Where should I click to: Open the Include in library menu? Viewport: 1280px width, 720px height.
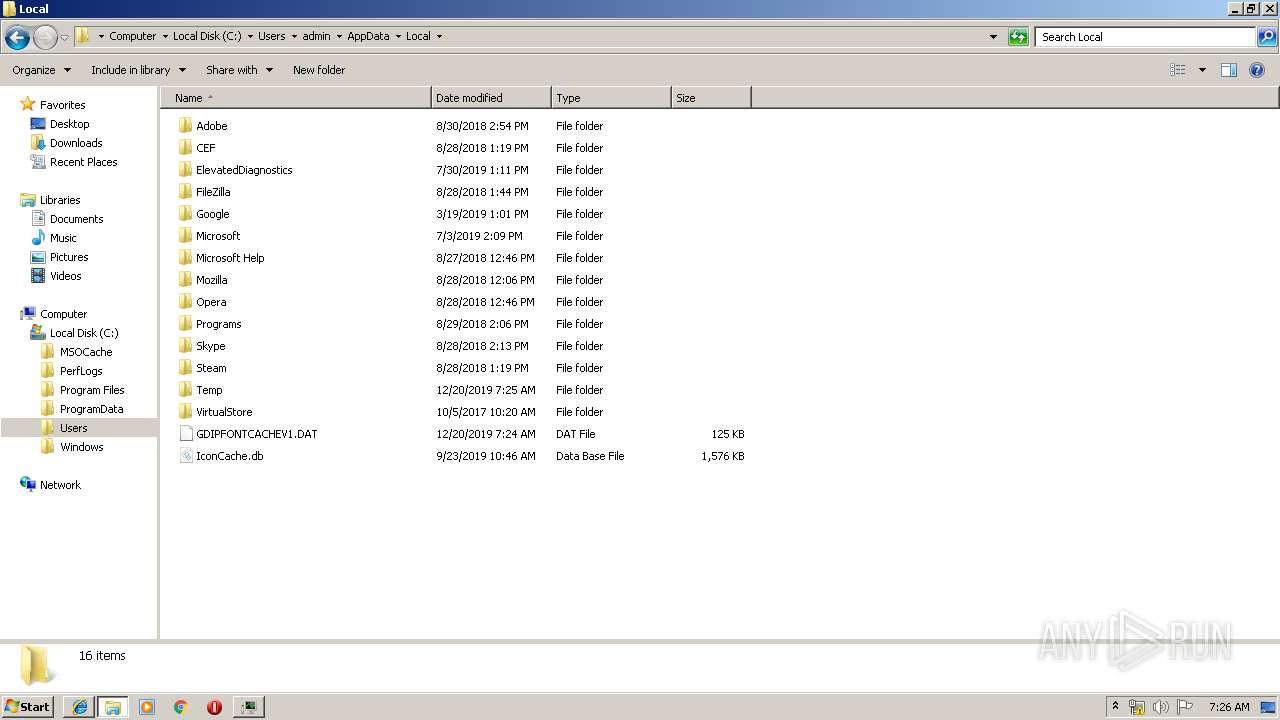point(138,70)
